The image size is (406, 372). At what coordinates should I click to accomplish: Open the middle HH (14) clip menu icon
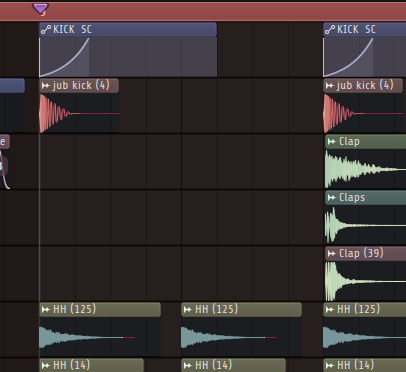(x=188, y=366)
